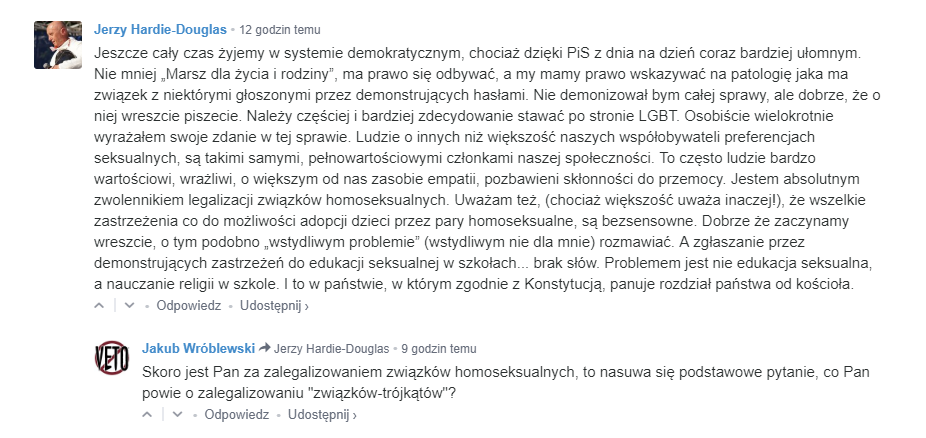Image resolution: width=926 pixels, height=438 pixels.
Task: Click the last line of Jakub's reply text
Action: click(299, 392)
